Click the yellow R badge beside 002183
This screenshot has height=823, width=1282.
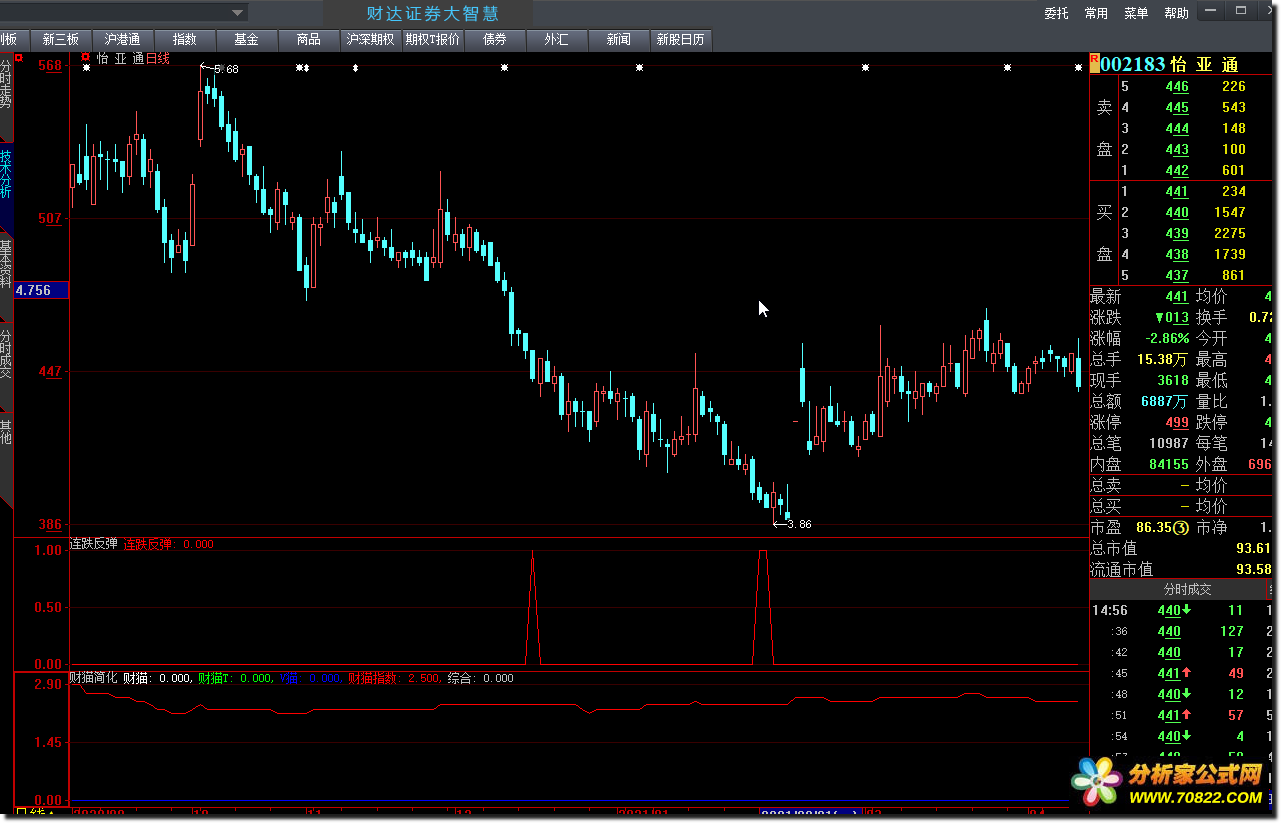coord(1095,64)
